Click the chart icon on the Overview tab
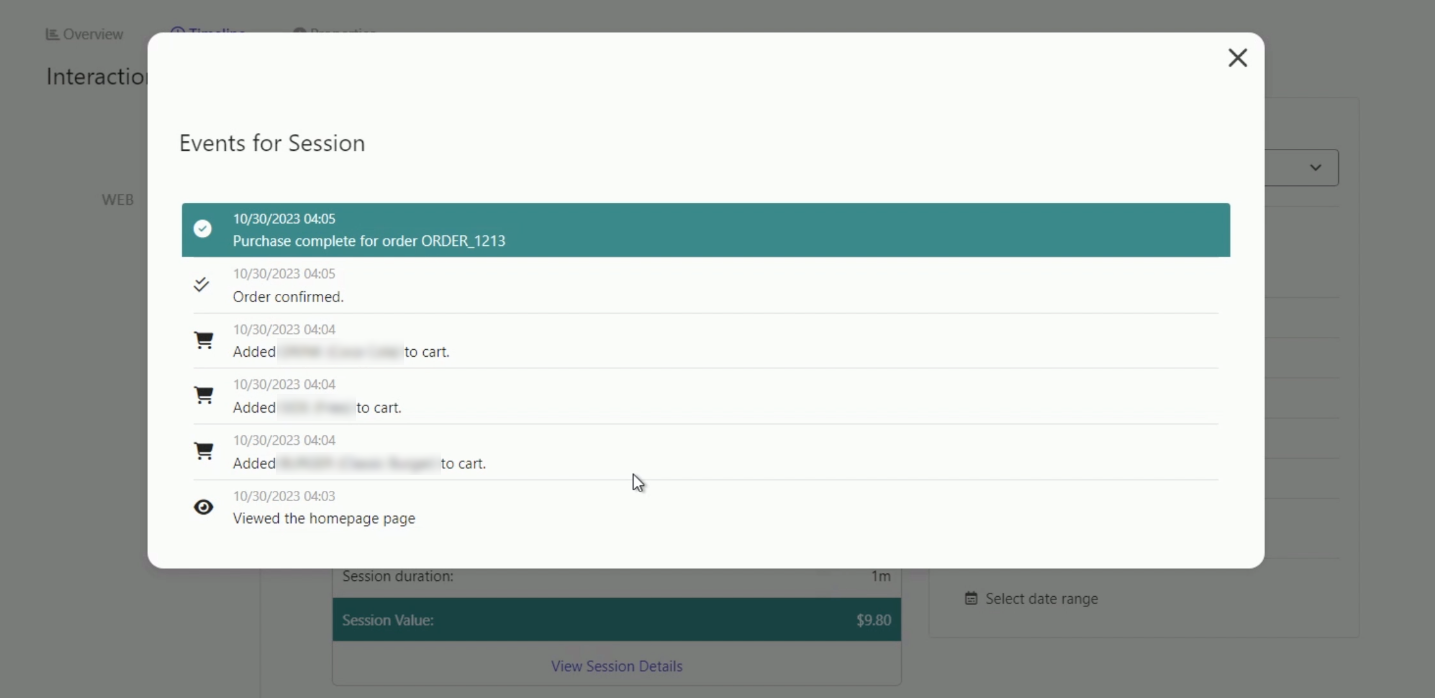 51,33
